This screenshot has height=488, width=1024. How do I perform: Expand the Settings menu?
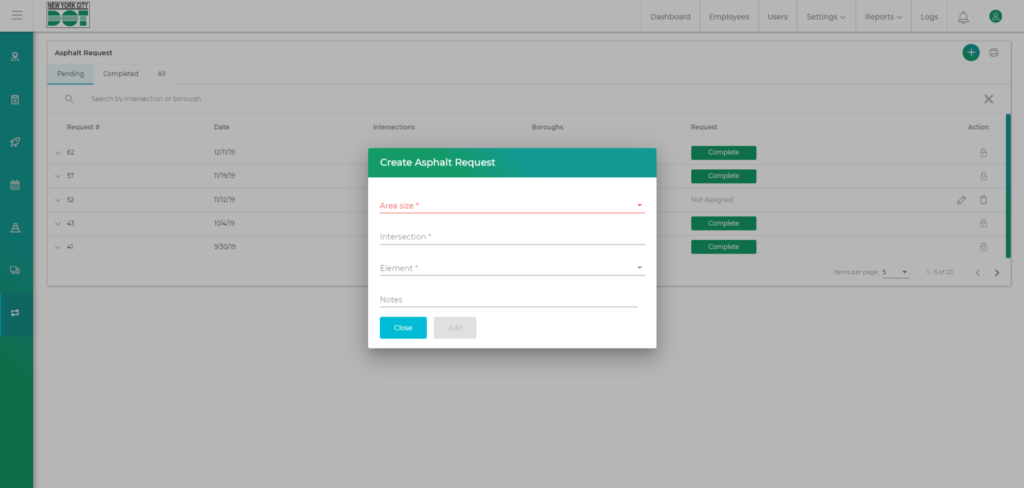826,17
